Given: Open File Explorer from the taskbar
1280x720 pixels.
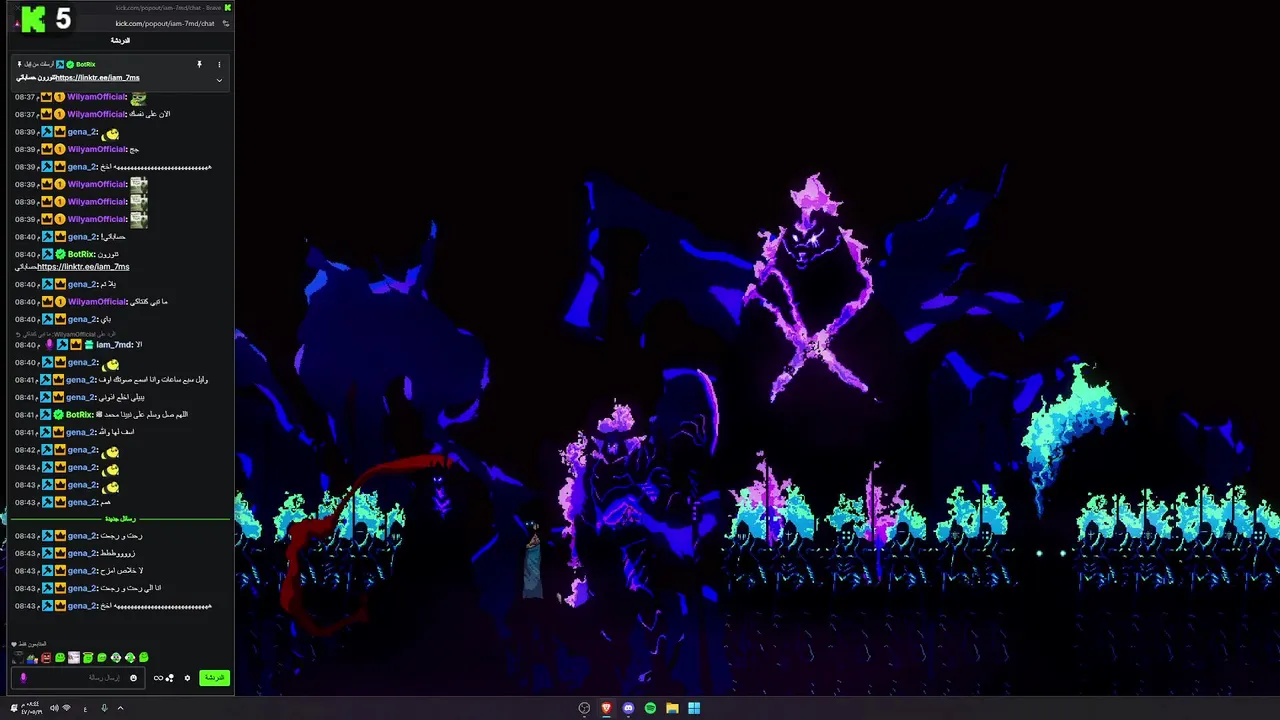Looking at the screenshot, I should pyautogui.click(x=672, y=708).
